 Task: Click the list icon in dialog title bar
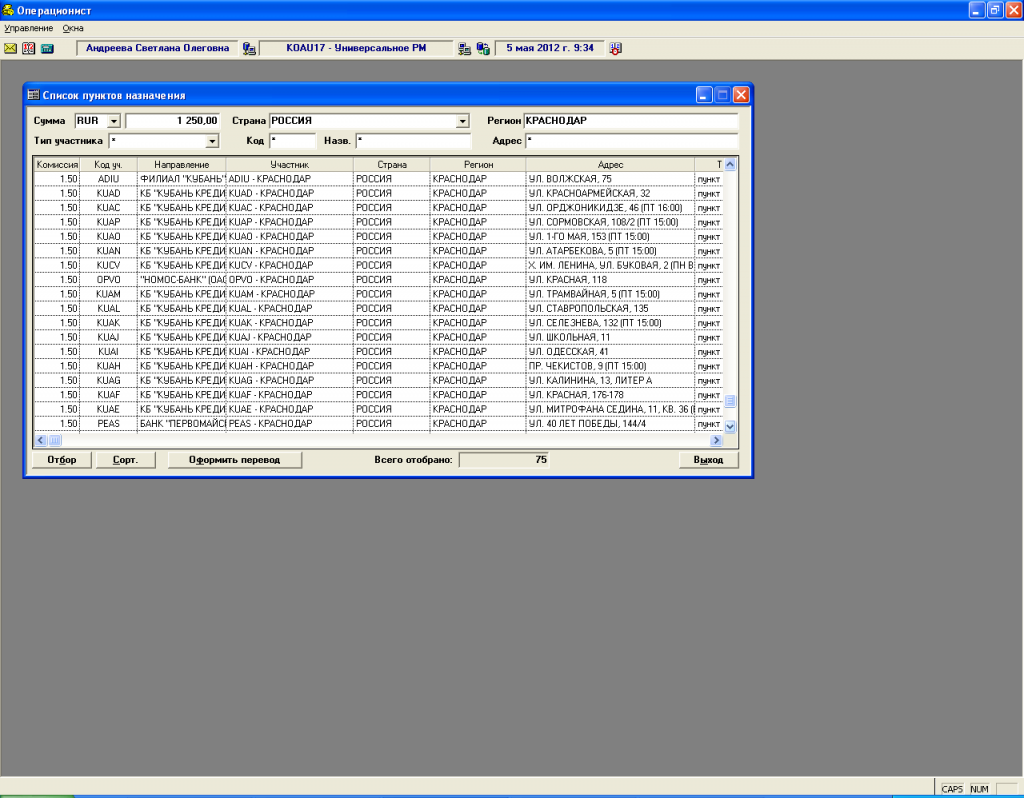[33, 95]
